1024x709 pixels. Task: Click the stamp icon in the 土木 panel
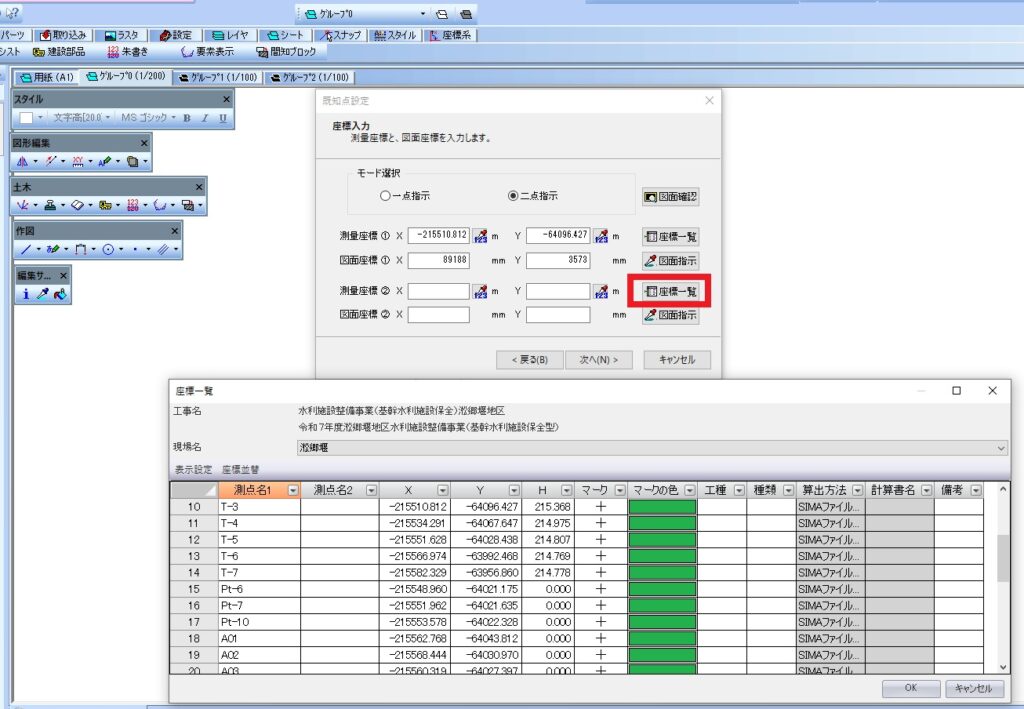pos(49,205)
